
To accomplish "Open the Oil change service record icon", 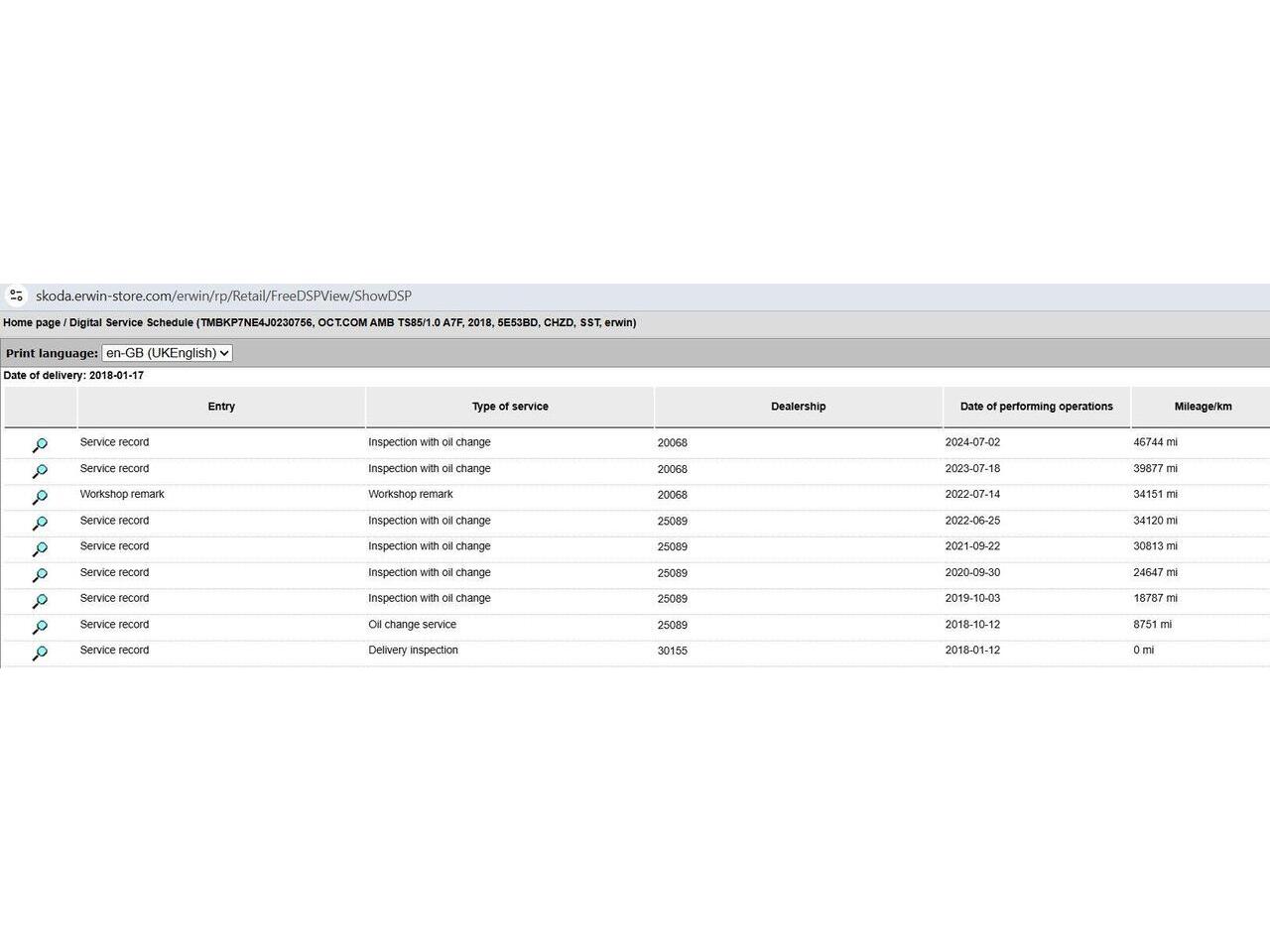I will pos(40,627).
